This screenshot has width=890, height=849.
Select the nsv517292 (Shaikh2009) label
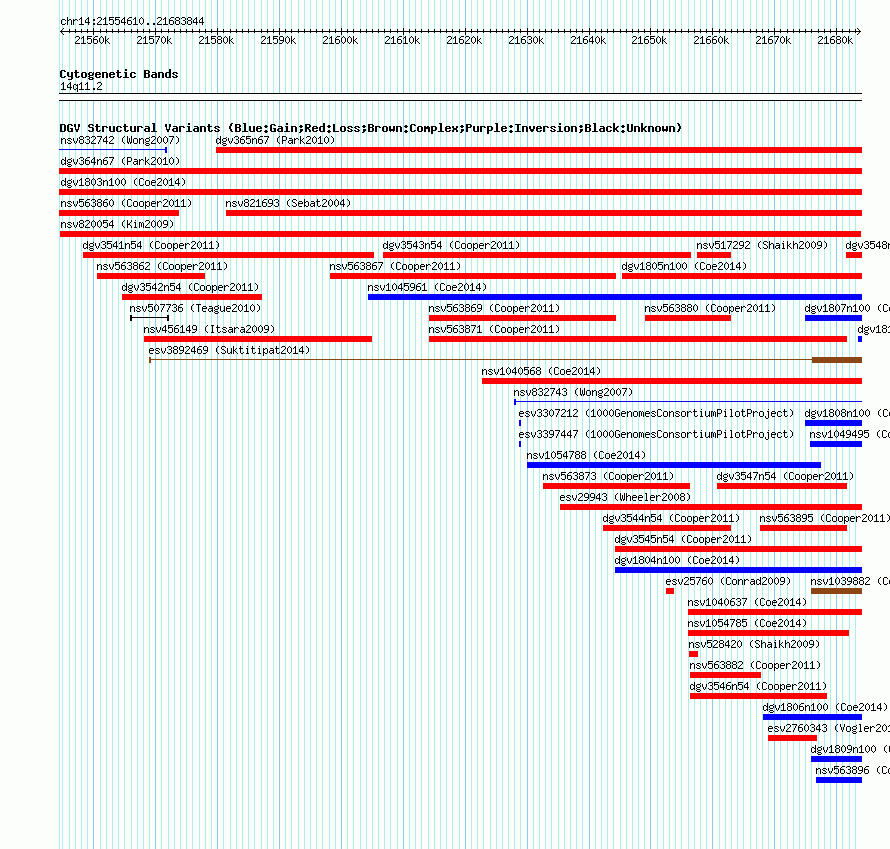click(x=762, y=245)
